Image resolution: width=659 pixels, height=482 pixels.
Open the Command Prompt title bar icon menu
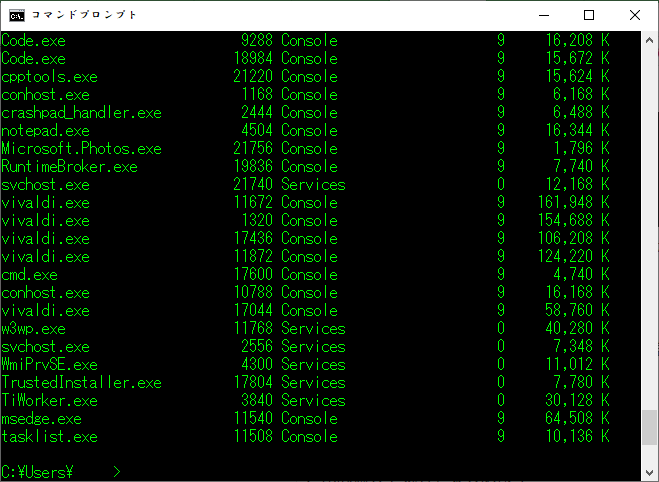click(17, 15)
